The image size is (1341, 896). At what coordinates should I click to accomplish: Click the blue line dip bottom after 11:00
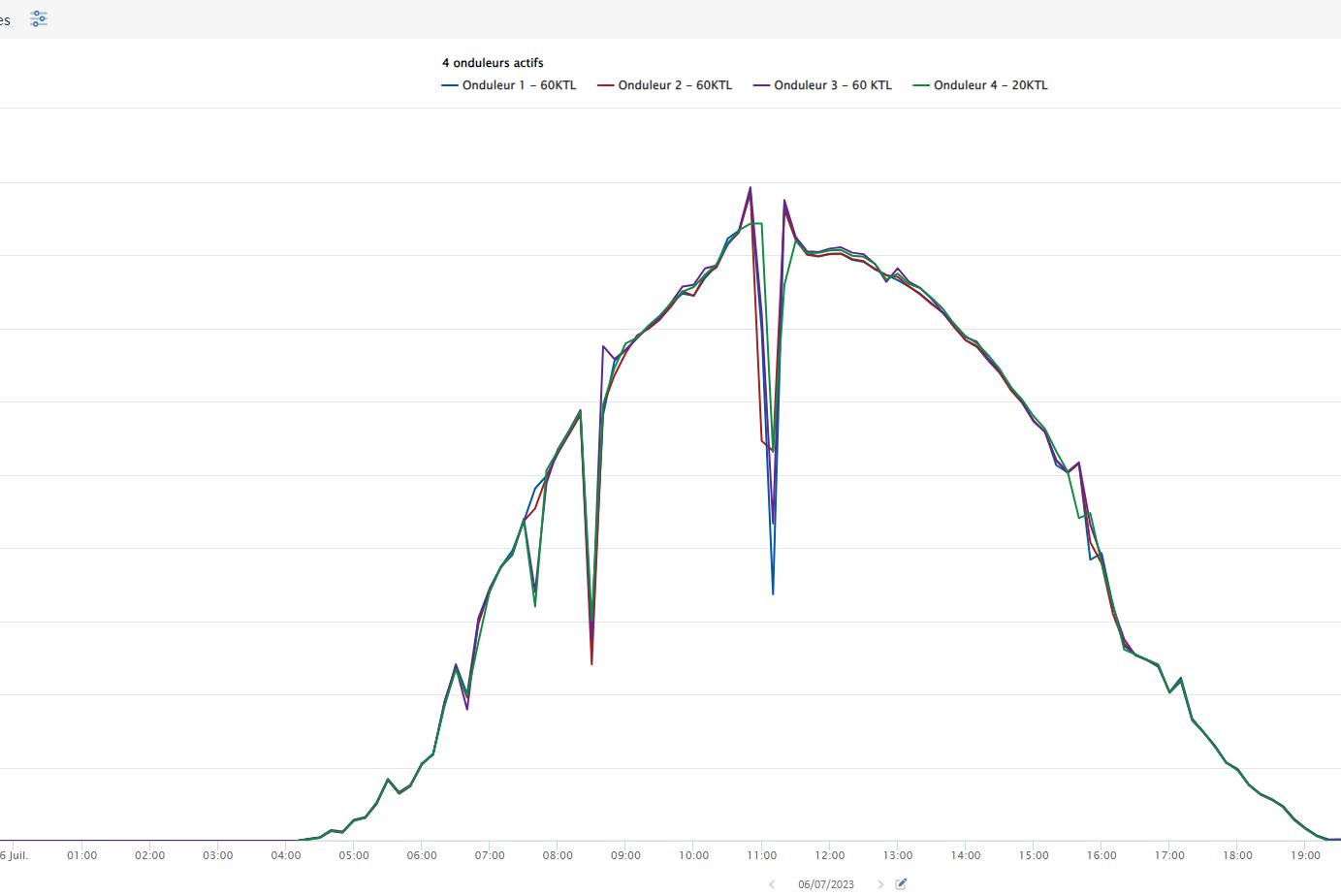coord(773,592)
